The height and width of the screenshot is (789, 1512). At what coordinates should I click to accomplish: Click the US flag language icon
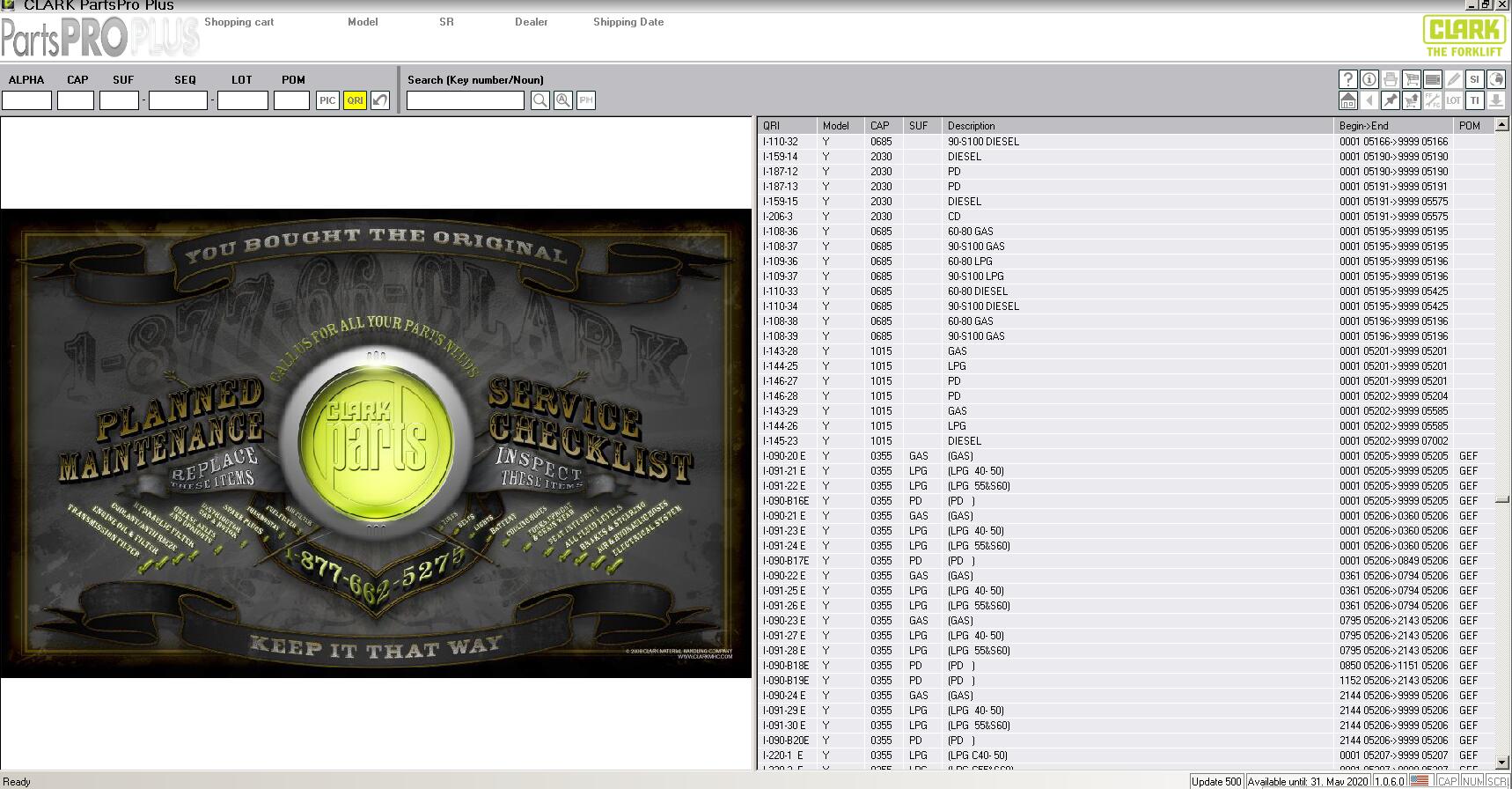[x=1420, y=781]
